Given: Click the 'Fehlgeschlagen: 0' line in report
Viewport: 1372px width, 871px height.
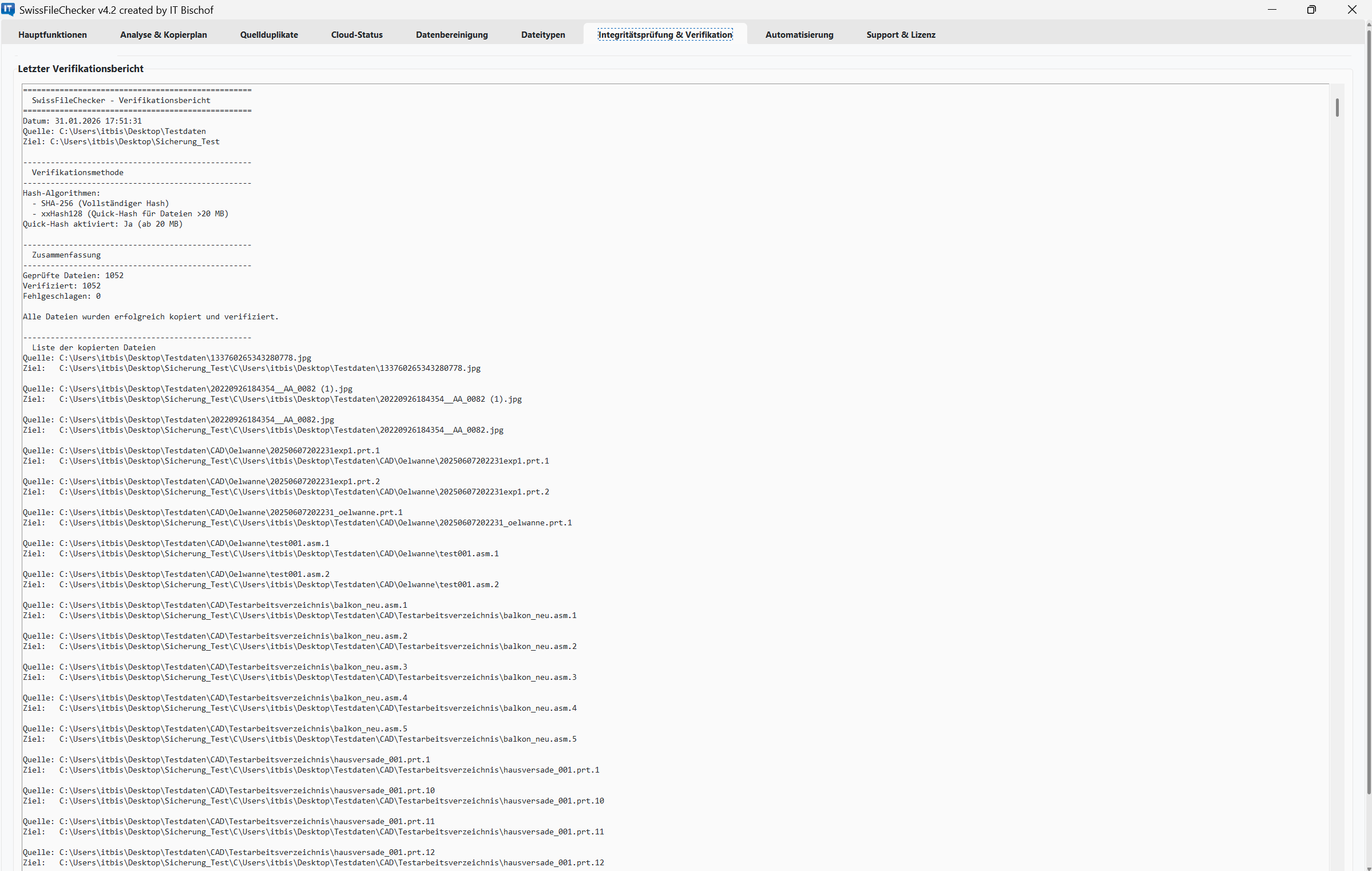Looking at the screenshot, I should pyautogui.click(x=62, y=296).
